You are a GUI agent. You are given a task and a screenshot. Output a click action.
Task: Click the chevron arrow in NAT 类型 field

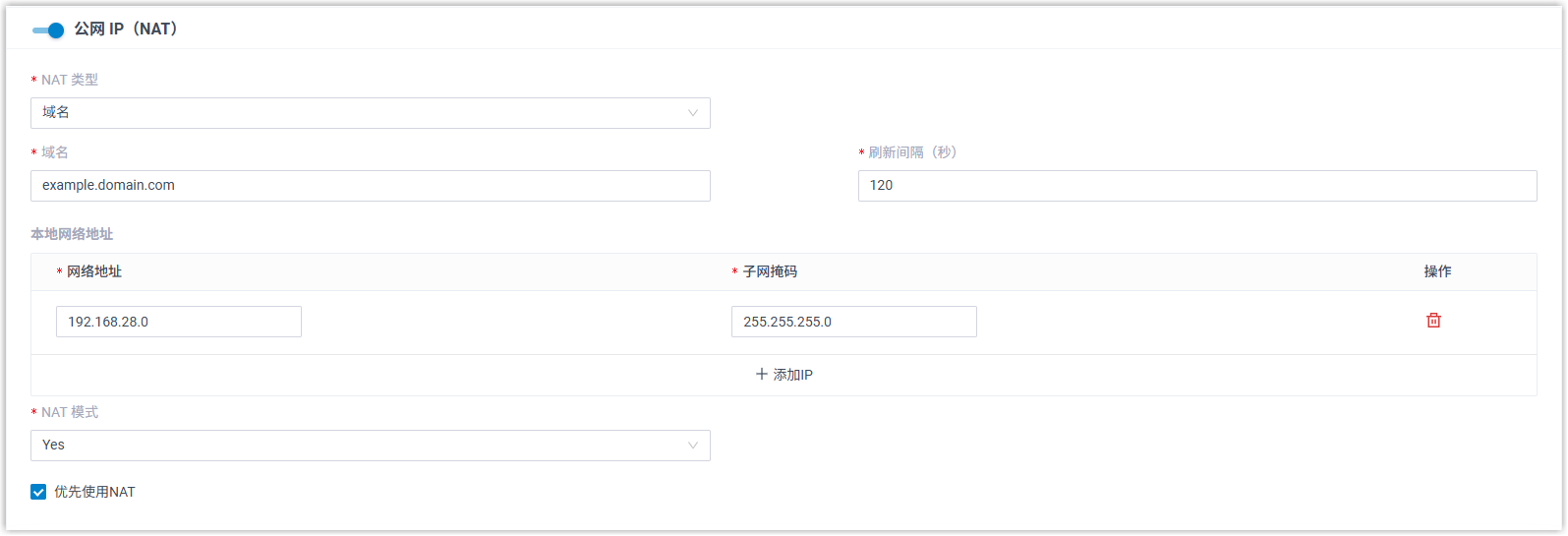693,113
